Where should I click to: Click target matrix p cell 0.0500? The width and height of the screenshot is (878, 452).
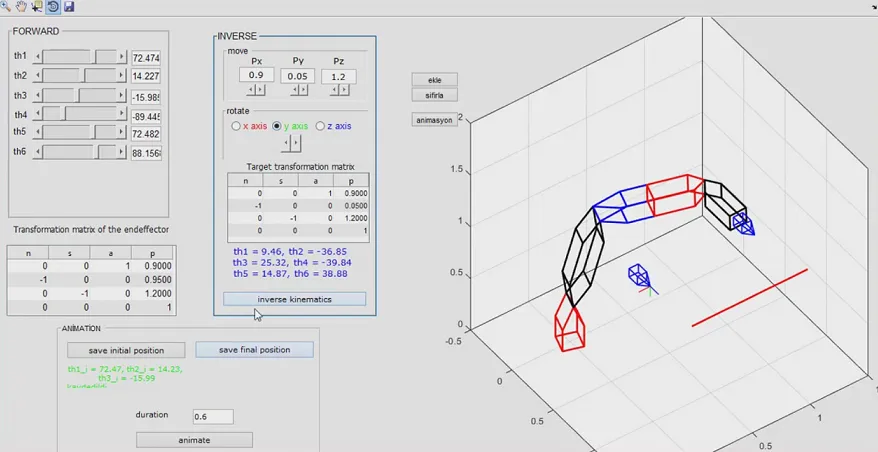(x=351, y=206)
